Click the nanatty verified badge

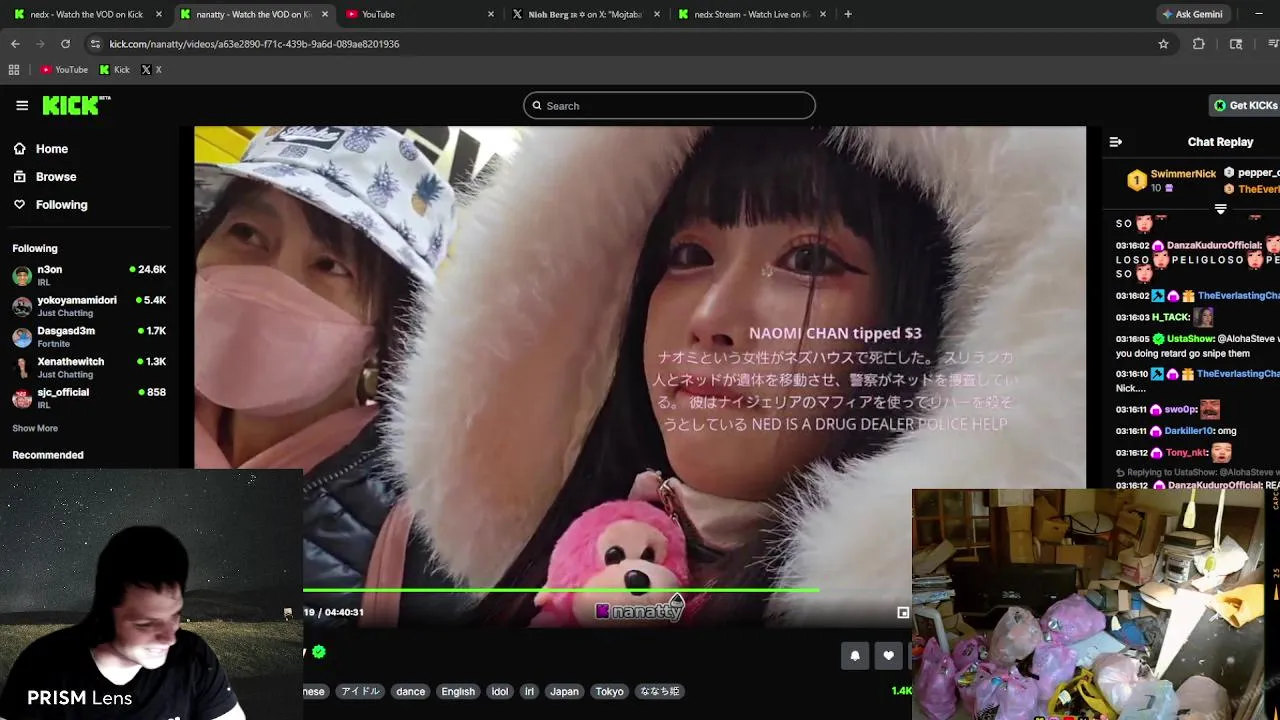pyautogui.click(x=318, y=652)
